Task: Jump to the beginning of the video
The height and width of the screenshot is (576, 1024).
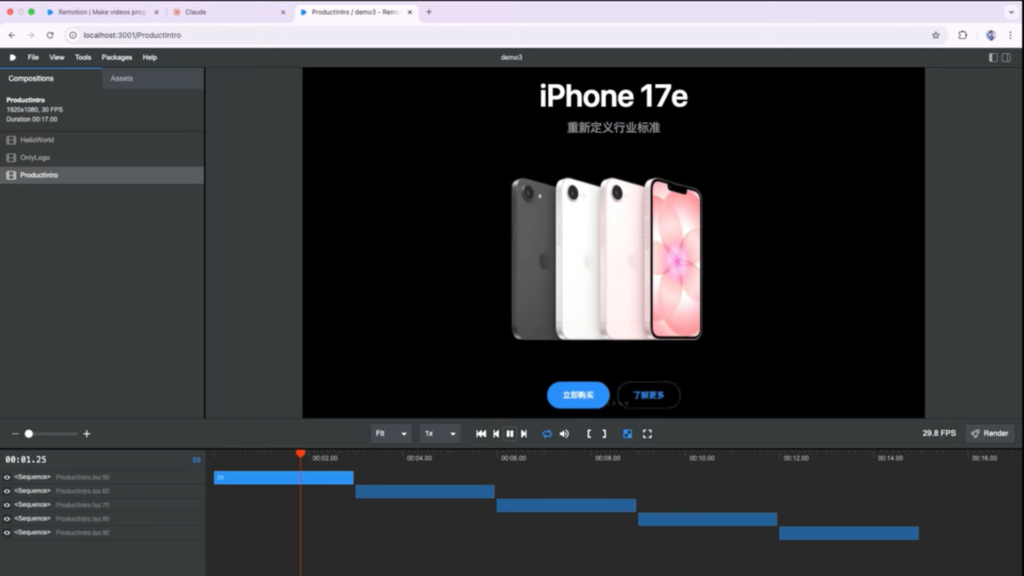Action: click(481, 434)
